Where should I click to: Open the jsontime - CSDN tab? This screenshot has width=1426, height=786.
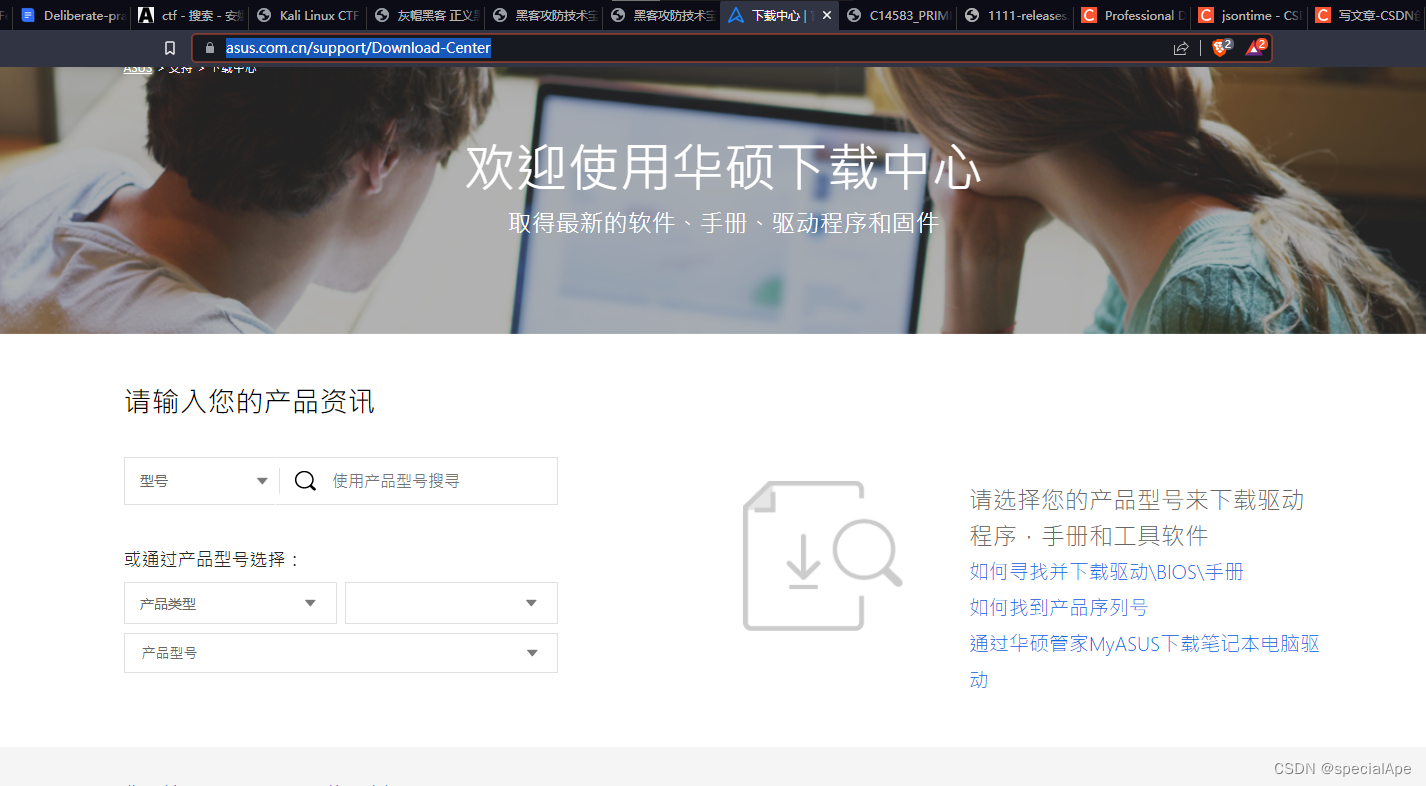(1252, 16)
